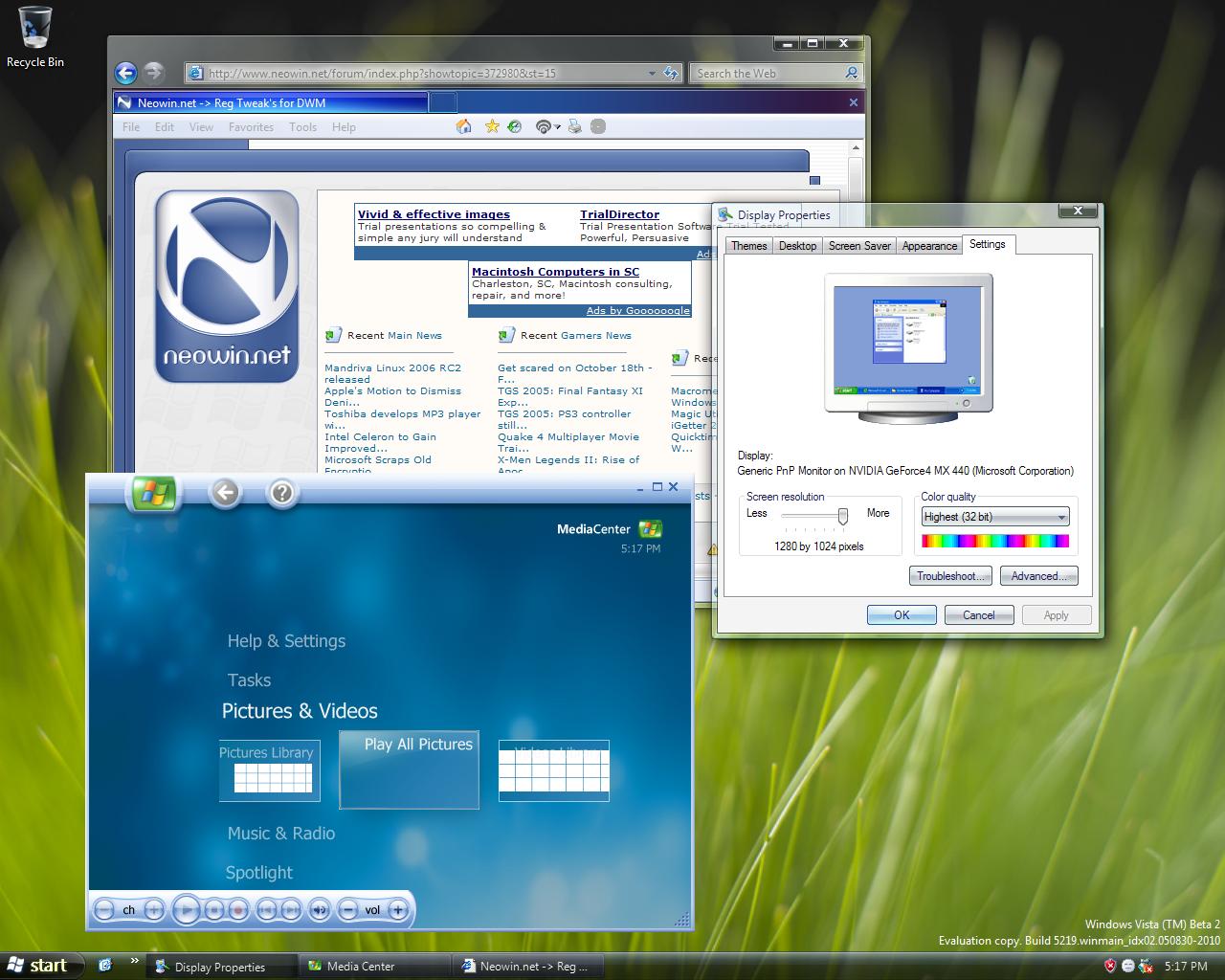The width and height of the screenshot is (1225, 980).
Task: Click the record button in Media Center
Action: [238, 910]
